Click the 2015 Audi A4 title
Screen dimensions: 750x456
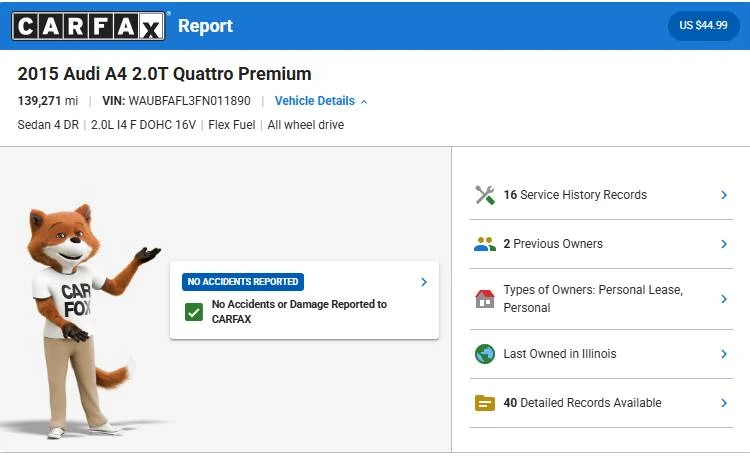[x=164, y=74]
